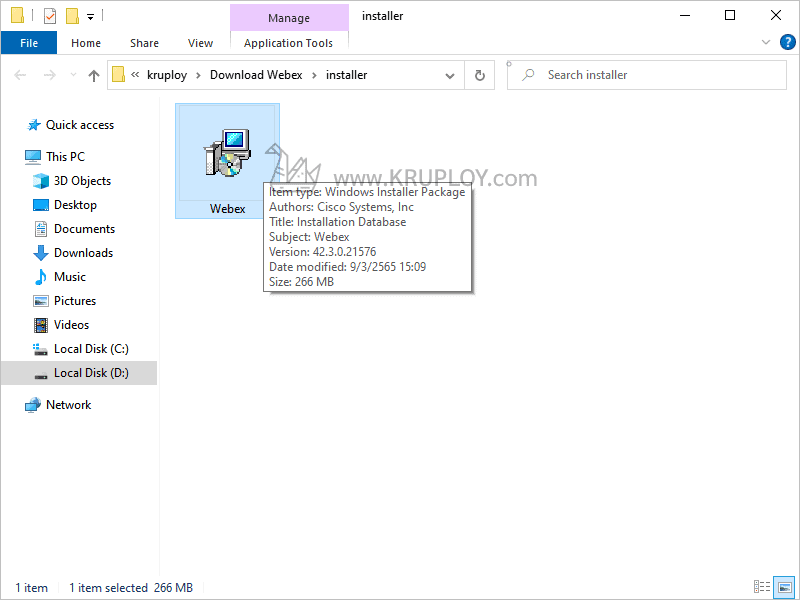
Task: Click the kruploy breadcrumb in address bar
Action: pos(167,75)
